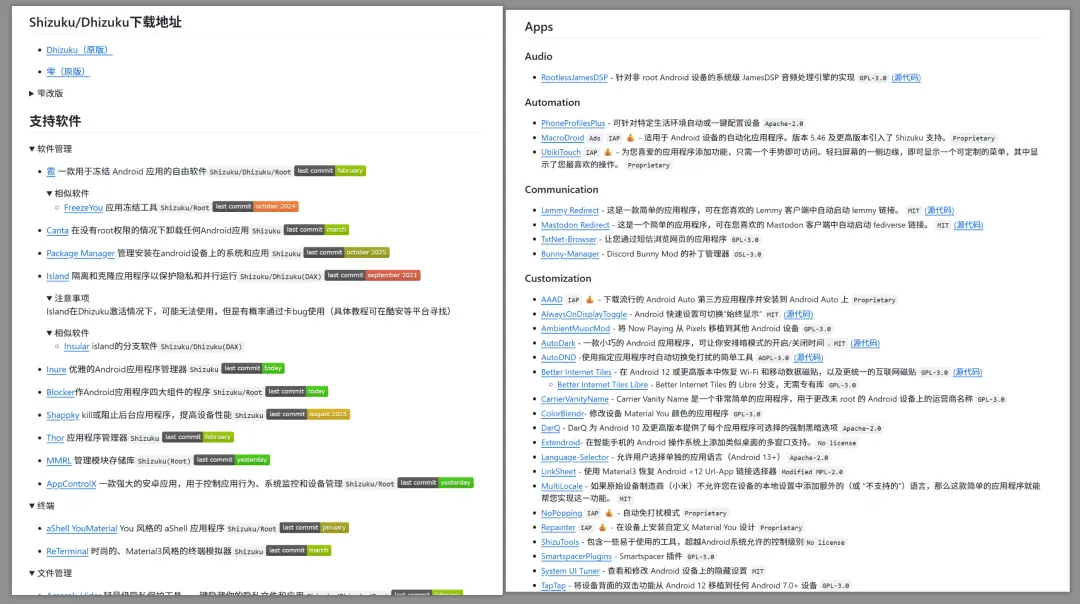Click the last commit badge on ReTerminal row

pos(298,550)
